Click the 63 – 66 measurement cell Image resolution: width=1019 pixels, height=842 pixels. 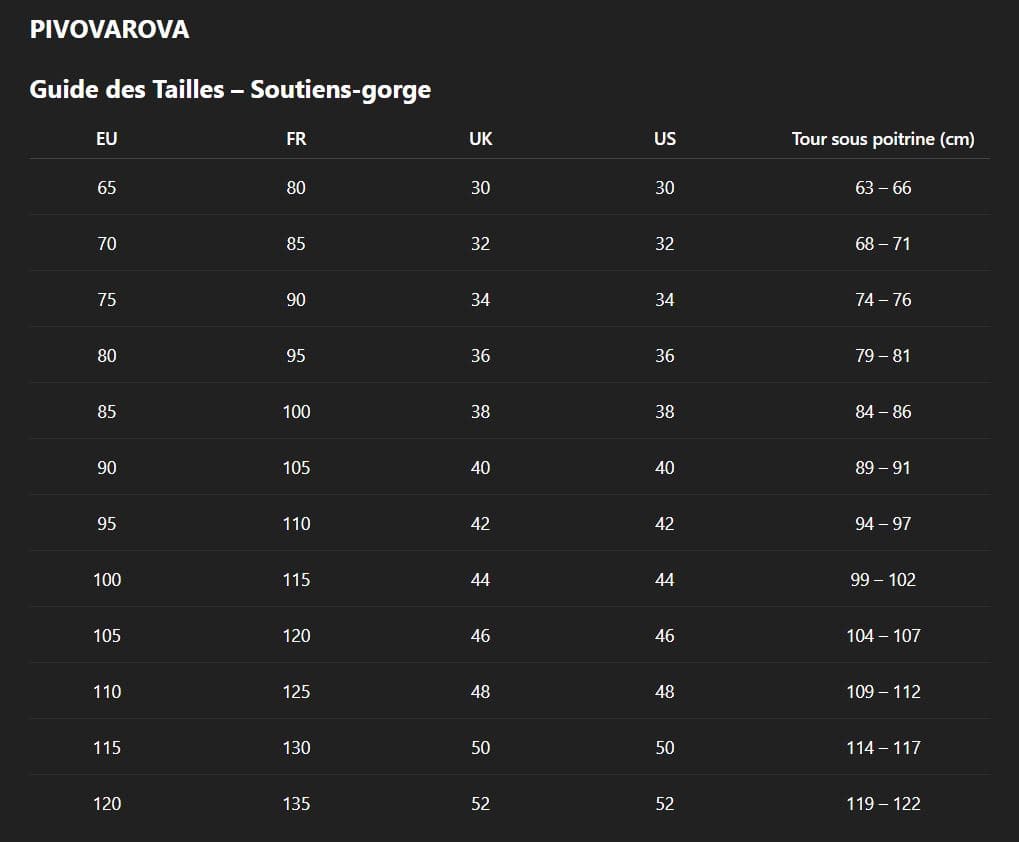tap(883, 188)
